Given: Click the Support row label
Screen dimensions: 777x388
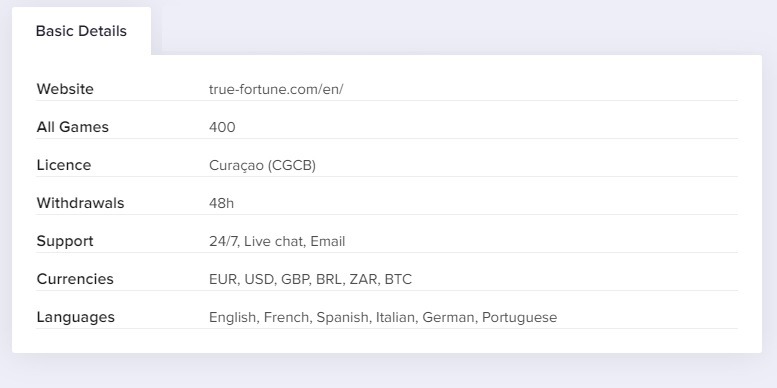Looking at the screenshot, I should tap(65, 241).
